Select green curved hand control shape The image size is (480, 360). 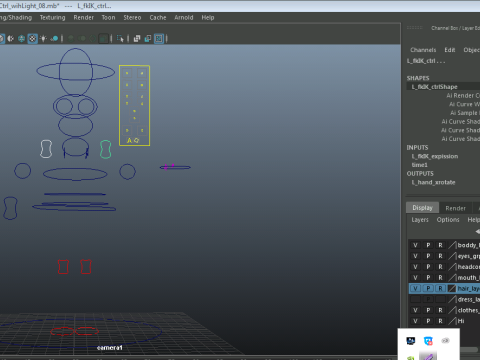coord(105,149)
